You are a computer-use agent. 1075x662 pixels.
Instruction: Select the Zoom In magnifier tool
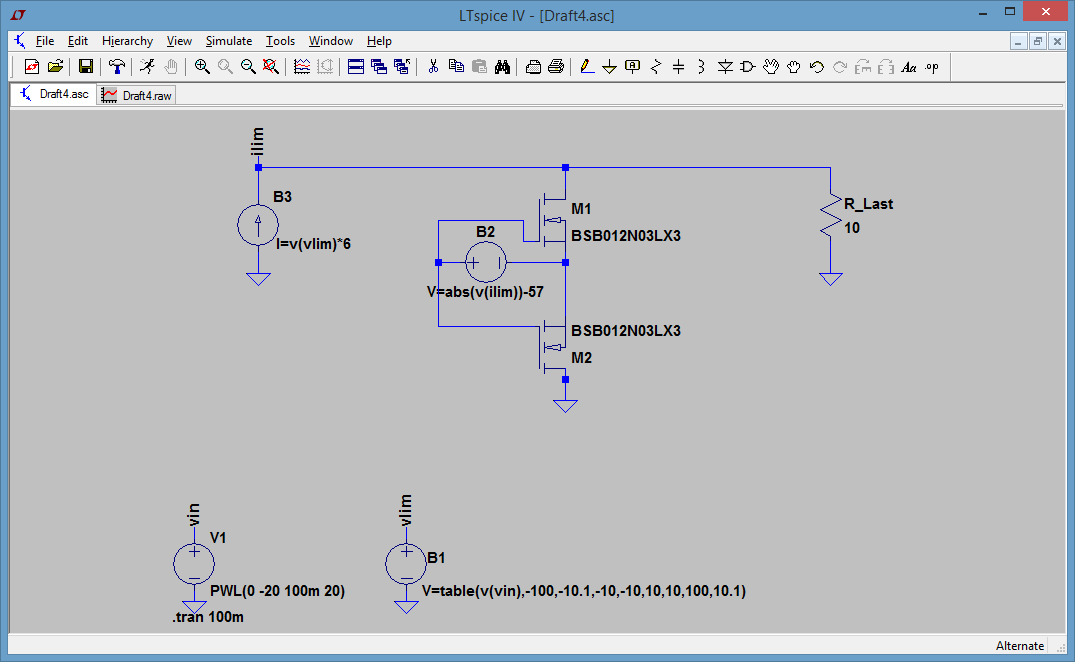click(x=202, y=66)
